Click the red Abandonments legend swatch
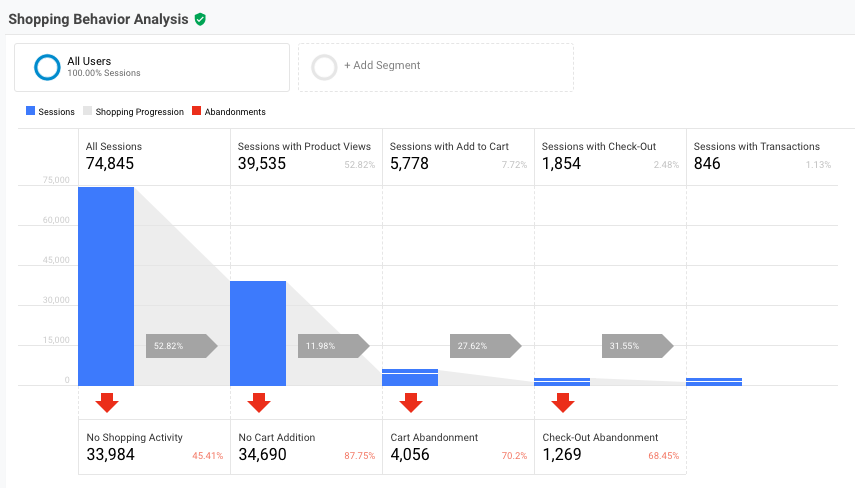The width and height of the screenshot is (855, 488). coord(196,112)
